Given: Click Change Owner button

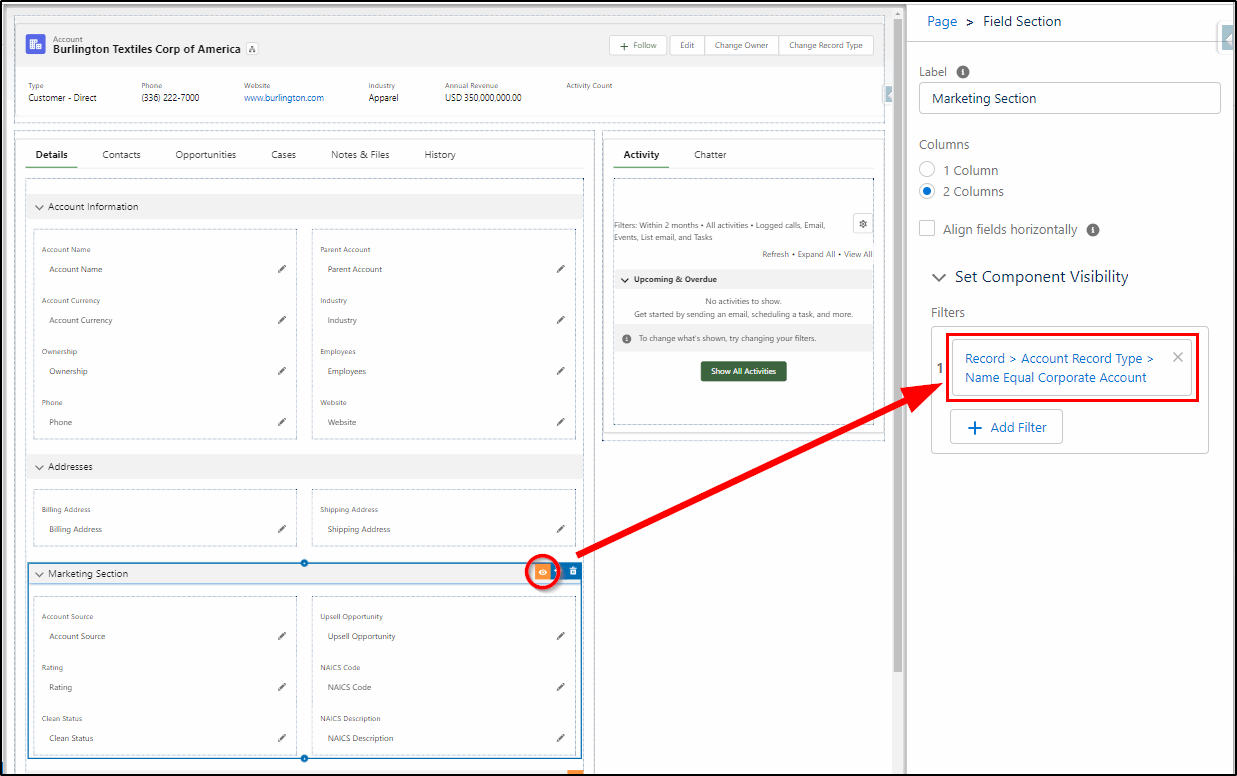Looking at the screenshot, I should (x=741, y=45).
